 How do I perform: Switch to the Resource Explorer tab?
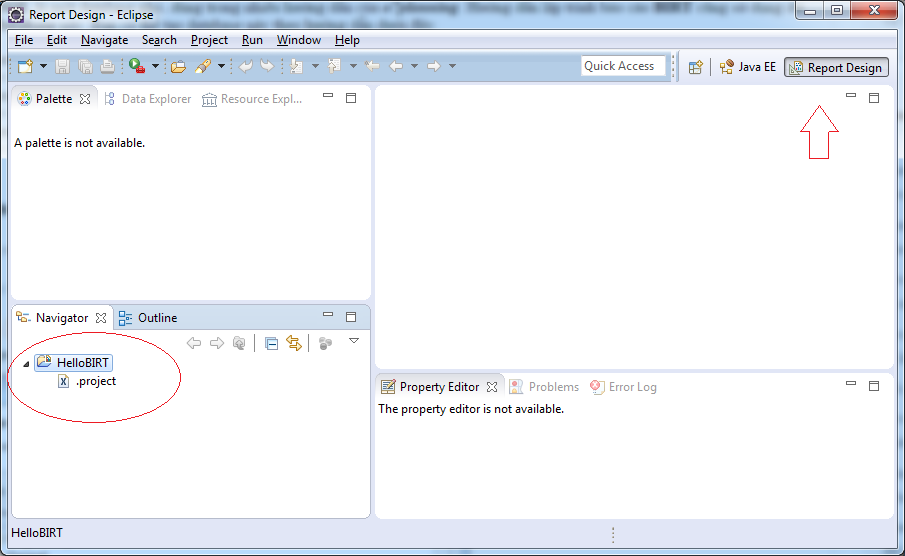coord(252,99)
